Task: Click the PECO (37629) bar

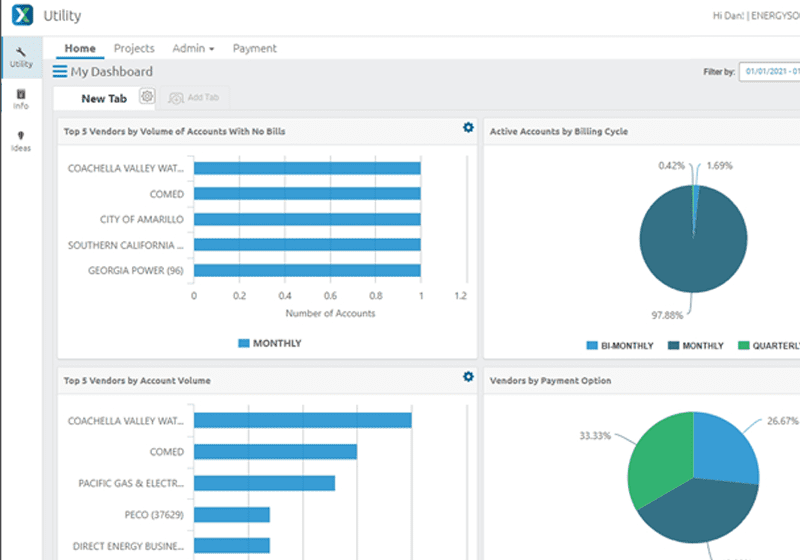Action: 232,515
